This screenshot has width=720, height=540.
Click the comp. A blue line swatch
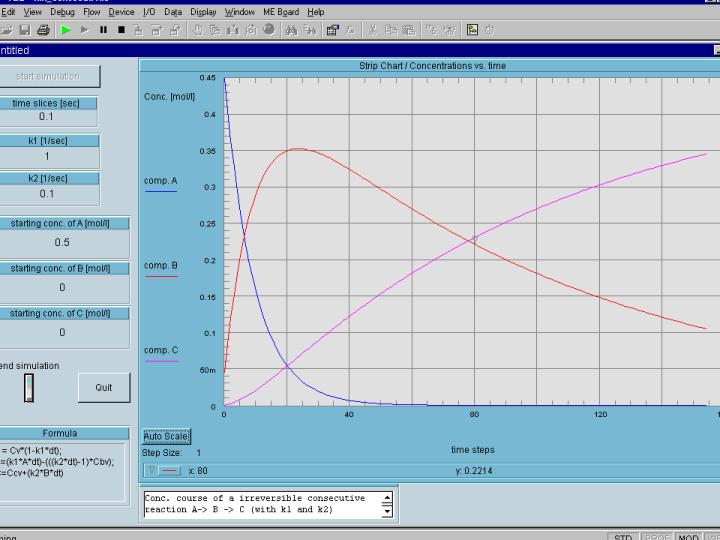click(x=161, y=191)
